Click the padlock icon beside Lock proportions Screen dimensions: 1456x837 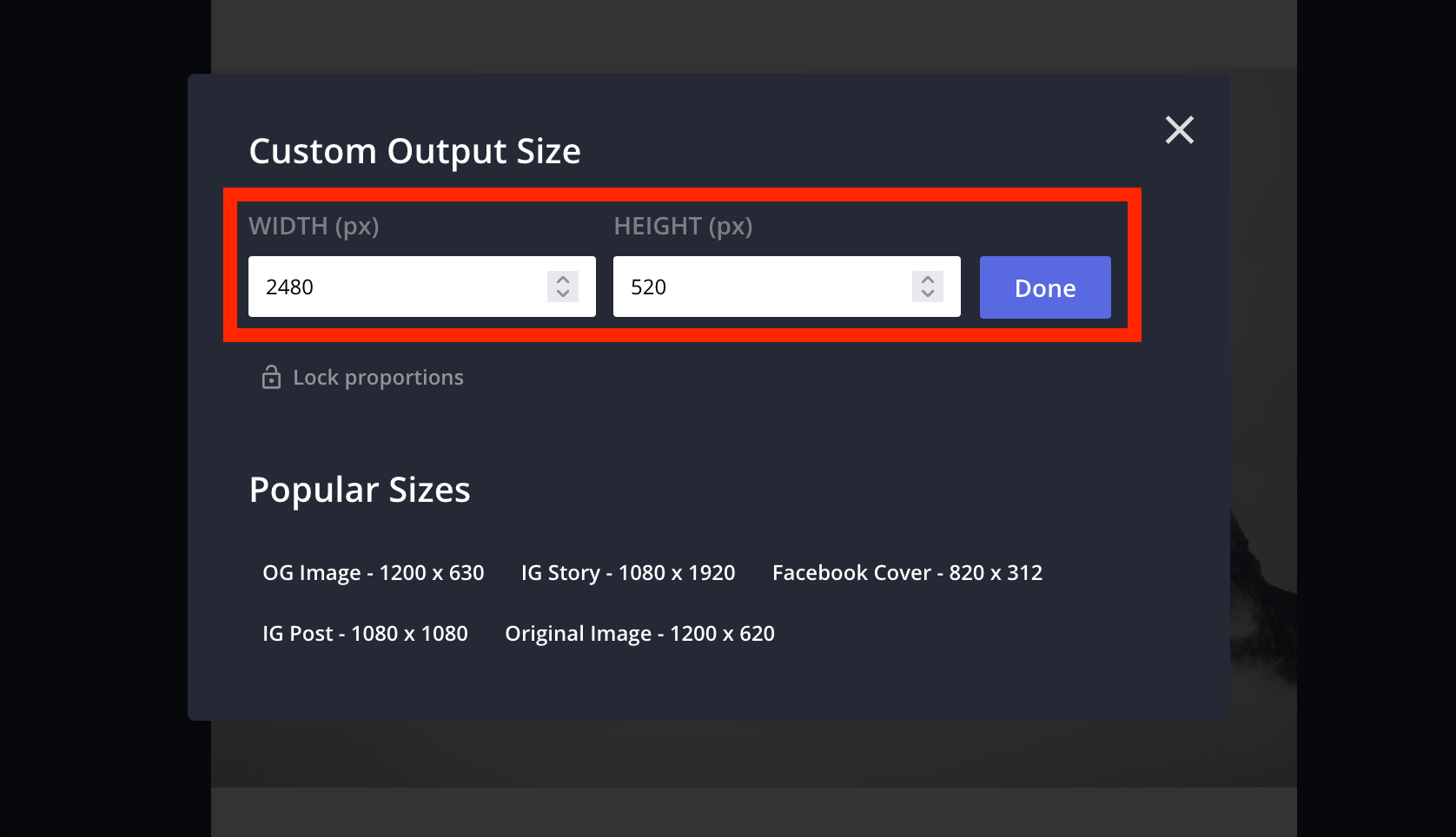(271, 378)
